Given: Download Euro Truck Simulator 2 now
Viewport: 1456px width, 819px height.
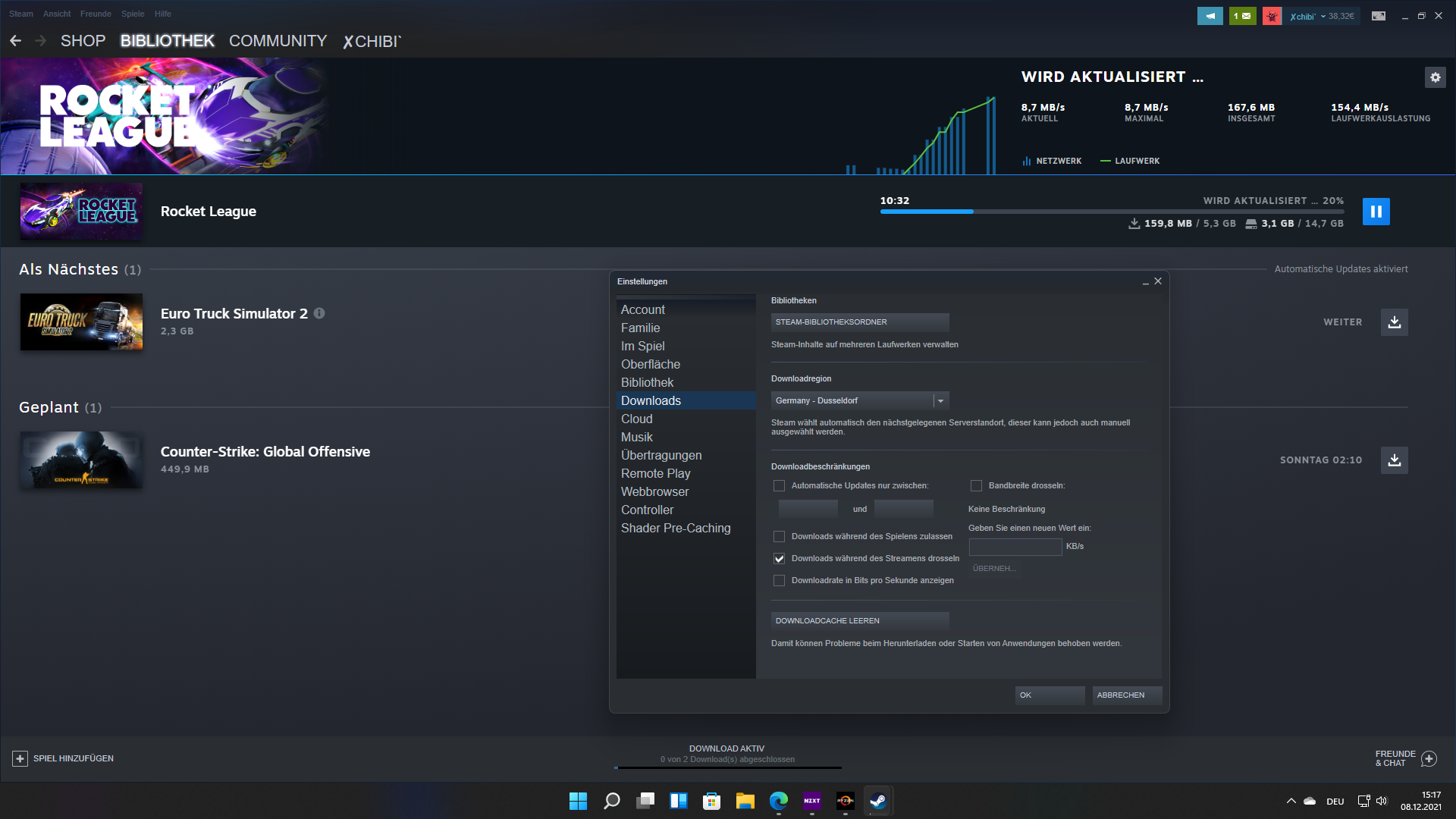Looking at the screenshot, I should 1394,322.
